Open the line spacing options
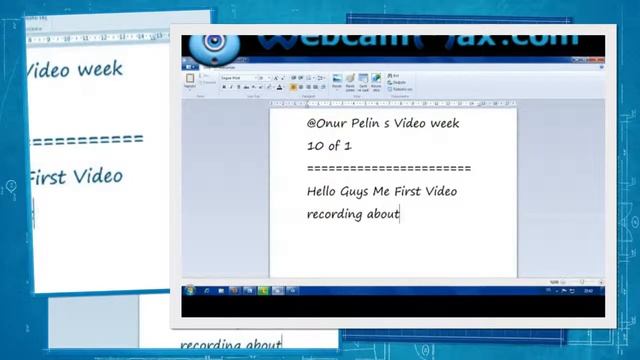The image size is (640, 360). coord(320,78)
